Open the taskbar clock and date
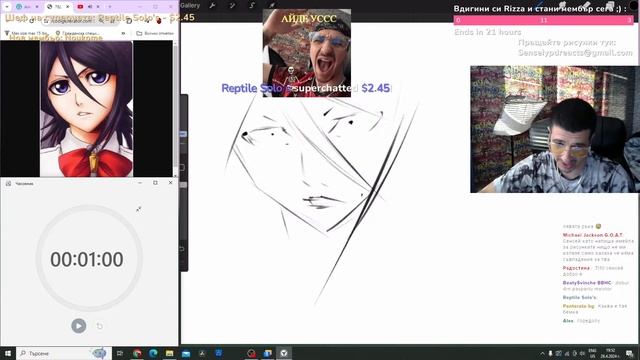The width and height of the screenshot is (640, 360). [610, 353]
